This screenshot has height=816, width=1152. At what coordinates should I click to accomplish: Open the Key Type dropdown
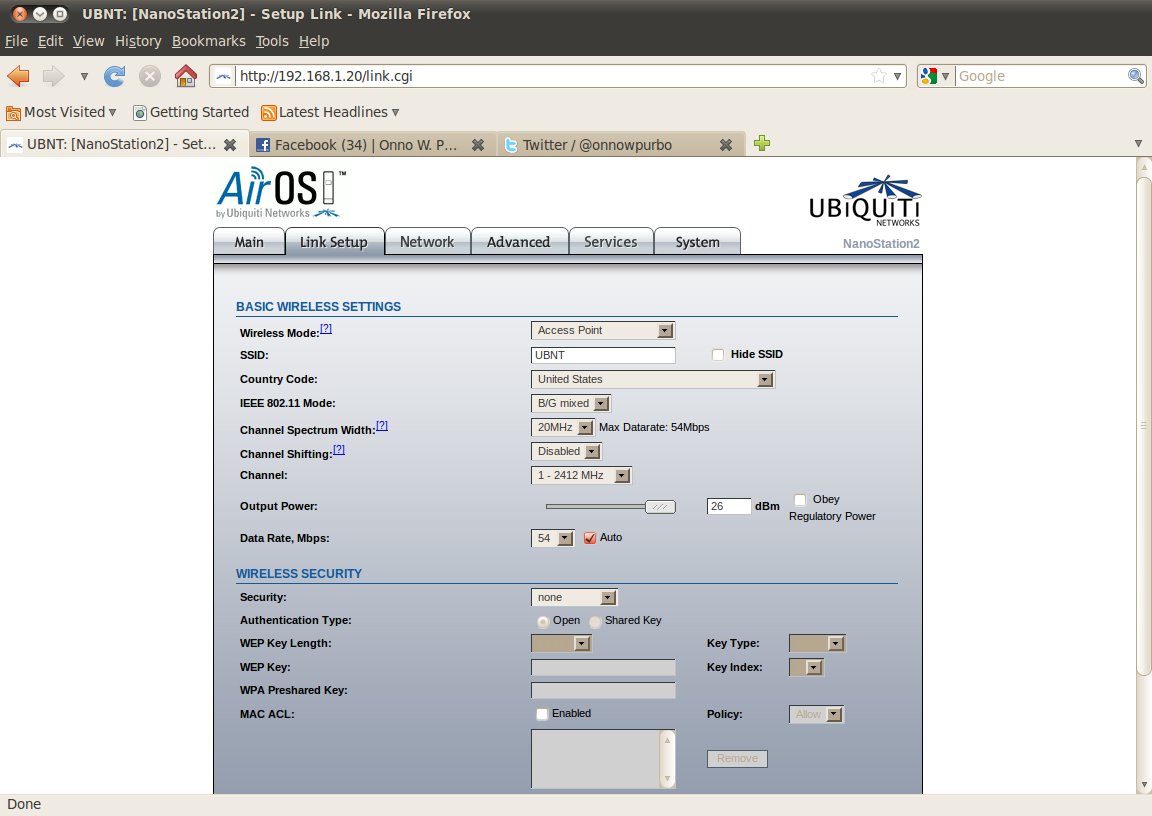817,644
